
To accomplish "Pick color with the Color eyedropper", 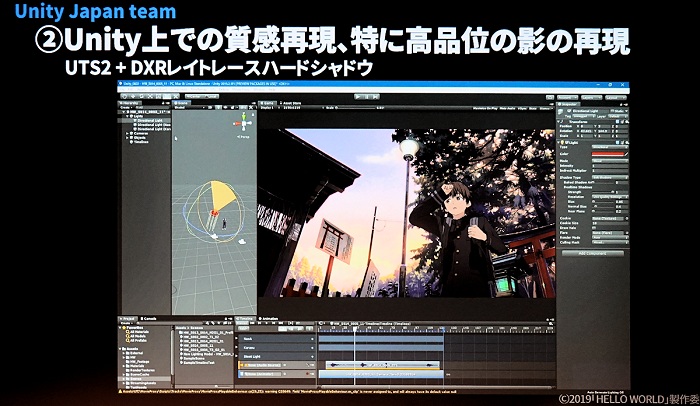I will [626, 154].
